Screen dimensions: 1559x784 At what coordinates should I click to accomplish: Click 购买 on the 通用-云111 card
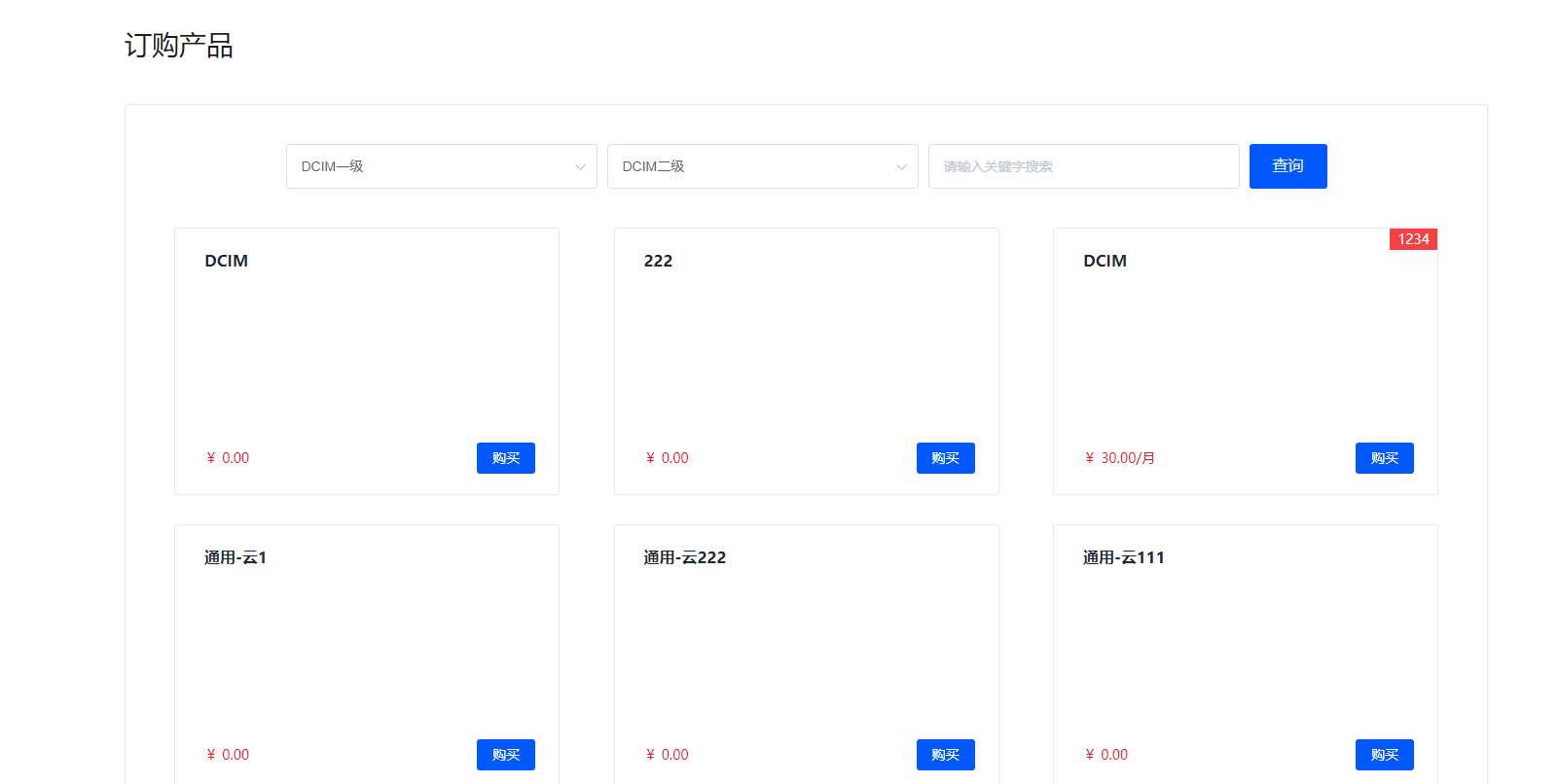(x=1384, y=755)
